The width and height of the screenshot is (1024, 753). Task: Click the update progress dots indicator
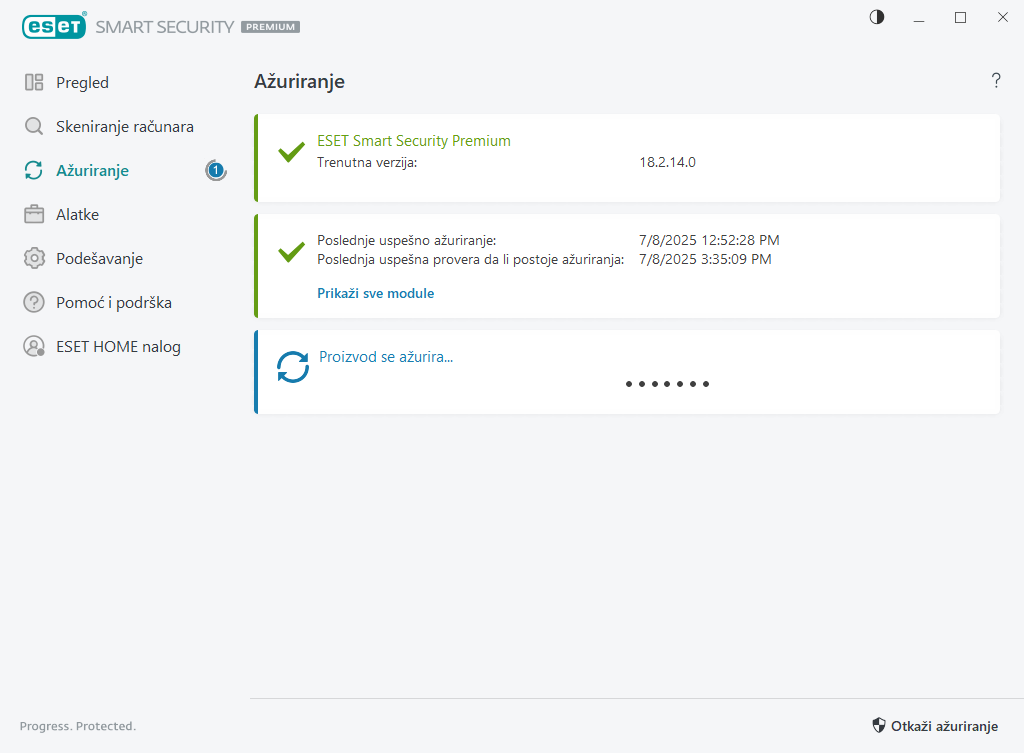[x=667, y=384]
